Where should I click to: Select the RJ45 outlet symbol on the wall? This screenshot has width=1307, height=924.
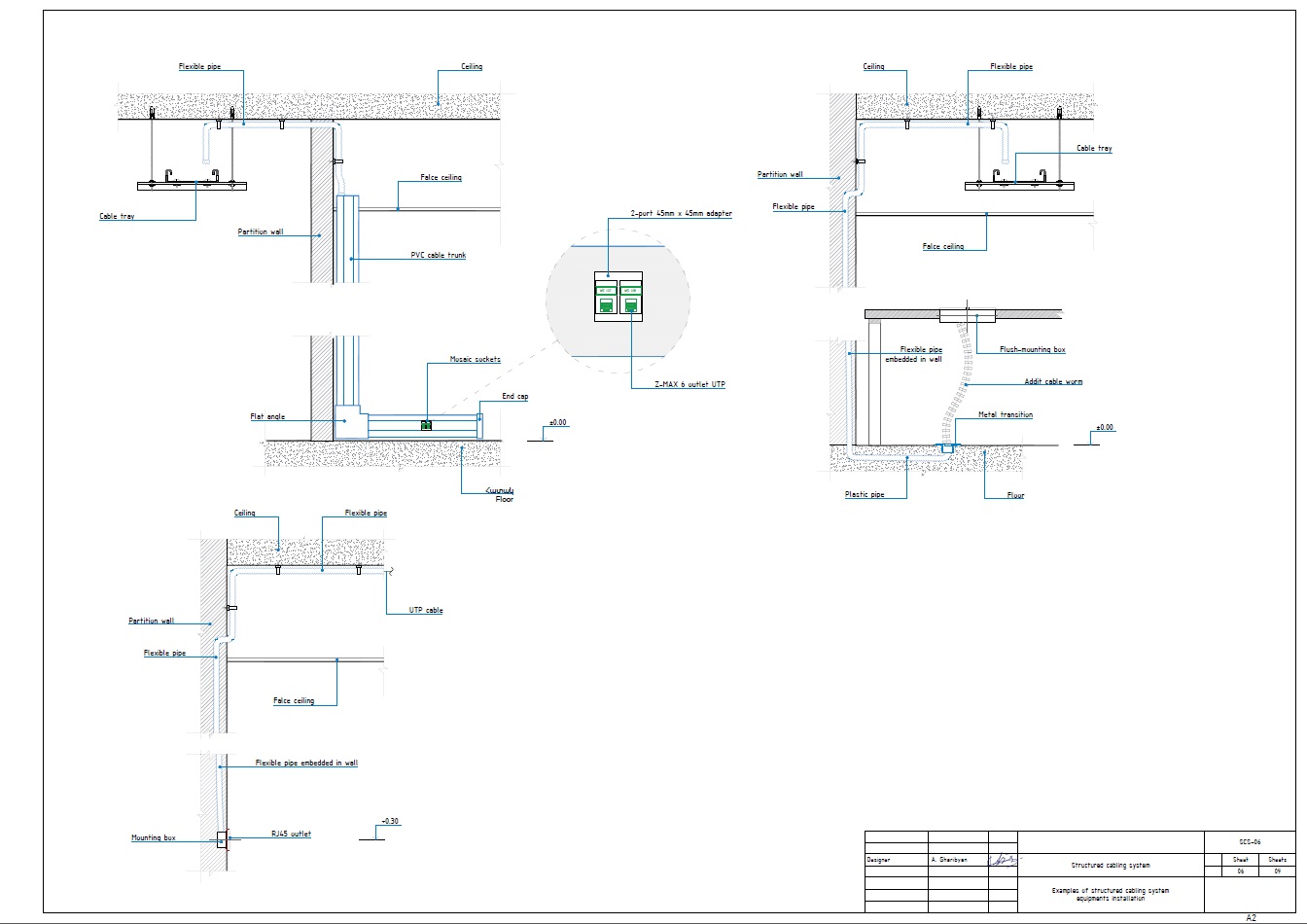tap(227, 838)
